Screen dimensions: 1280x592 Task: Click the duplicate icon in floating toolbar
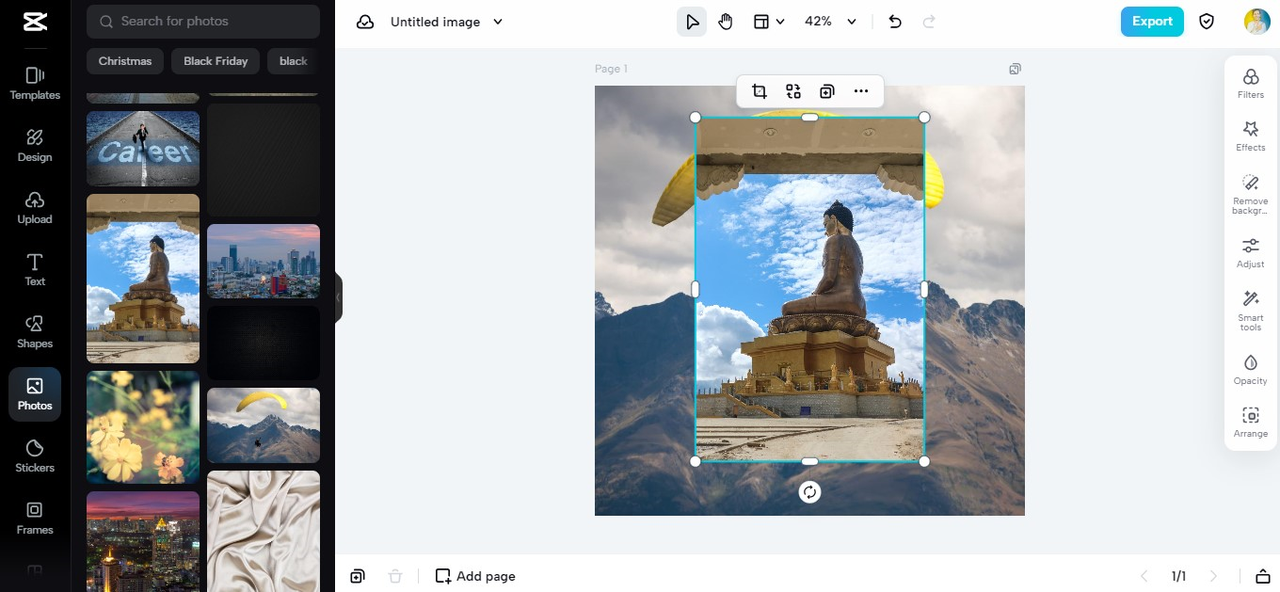(x=827, y=91)
